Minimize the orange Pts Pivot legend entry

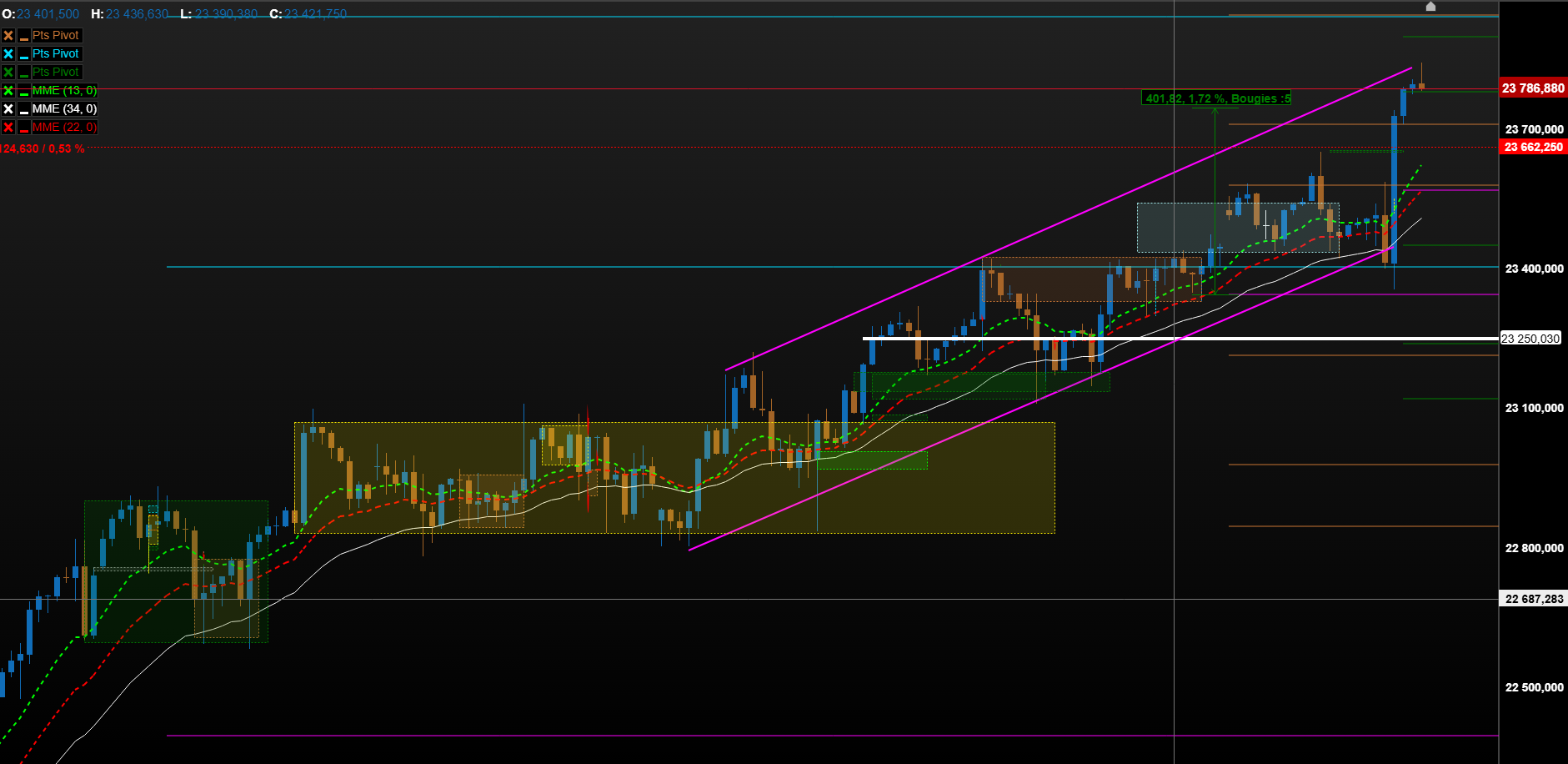pyautogui.click(x=24, y=36)
